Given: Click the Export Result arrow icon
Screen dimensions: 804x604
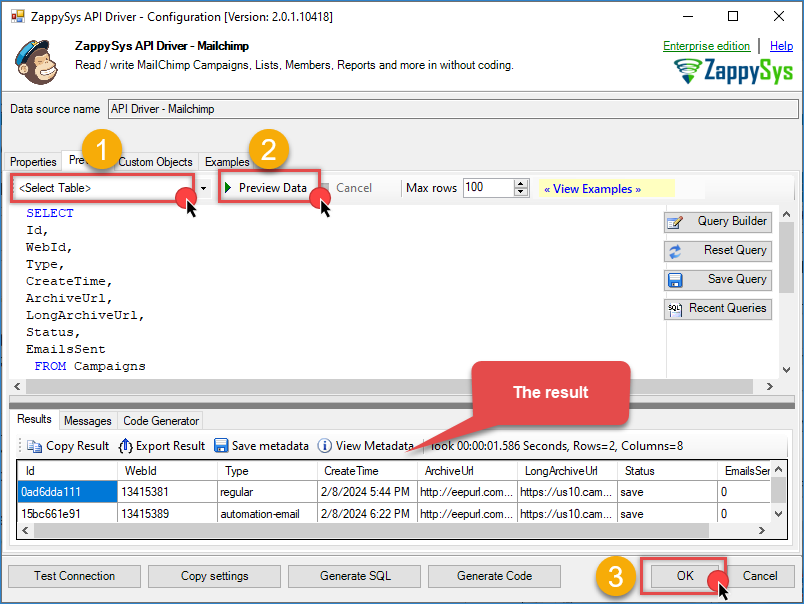Looking at the screenshot, I should coord(125,446).
